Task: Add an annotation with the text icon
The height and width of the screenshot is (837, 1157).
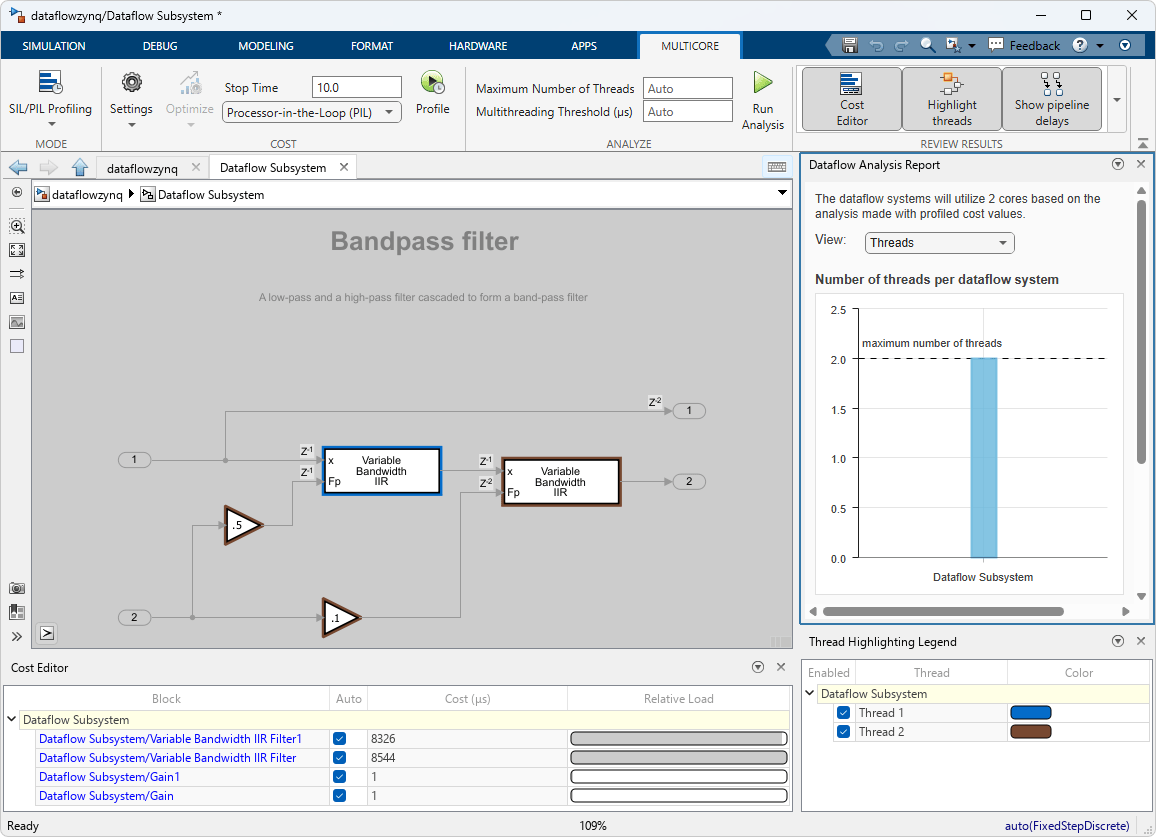Action: [17, 298]
